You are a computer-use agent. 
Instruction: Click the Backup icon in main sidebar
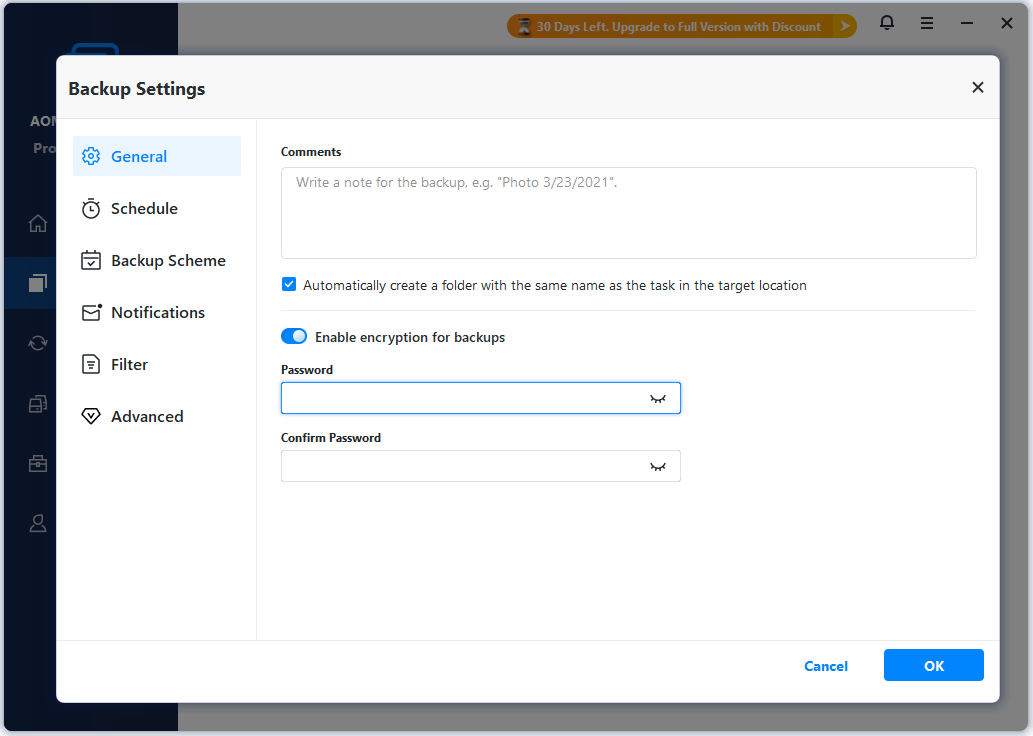pyautogui.click(x=38, y=283)
